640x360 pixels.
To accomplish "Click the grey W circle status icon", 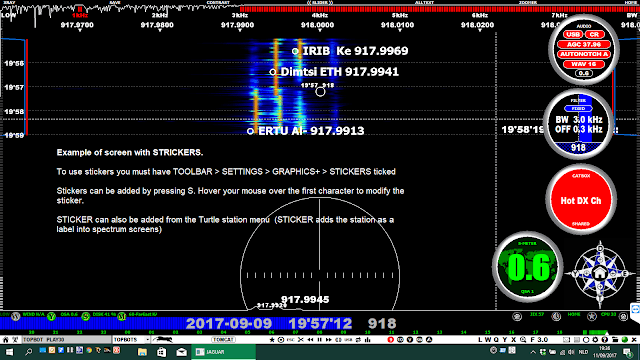I will click(x=16, y=316).
